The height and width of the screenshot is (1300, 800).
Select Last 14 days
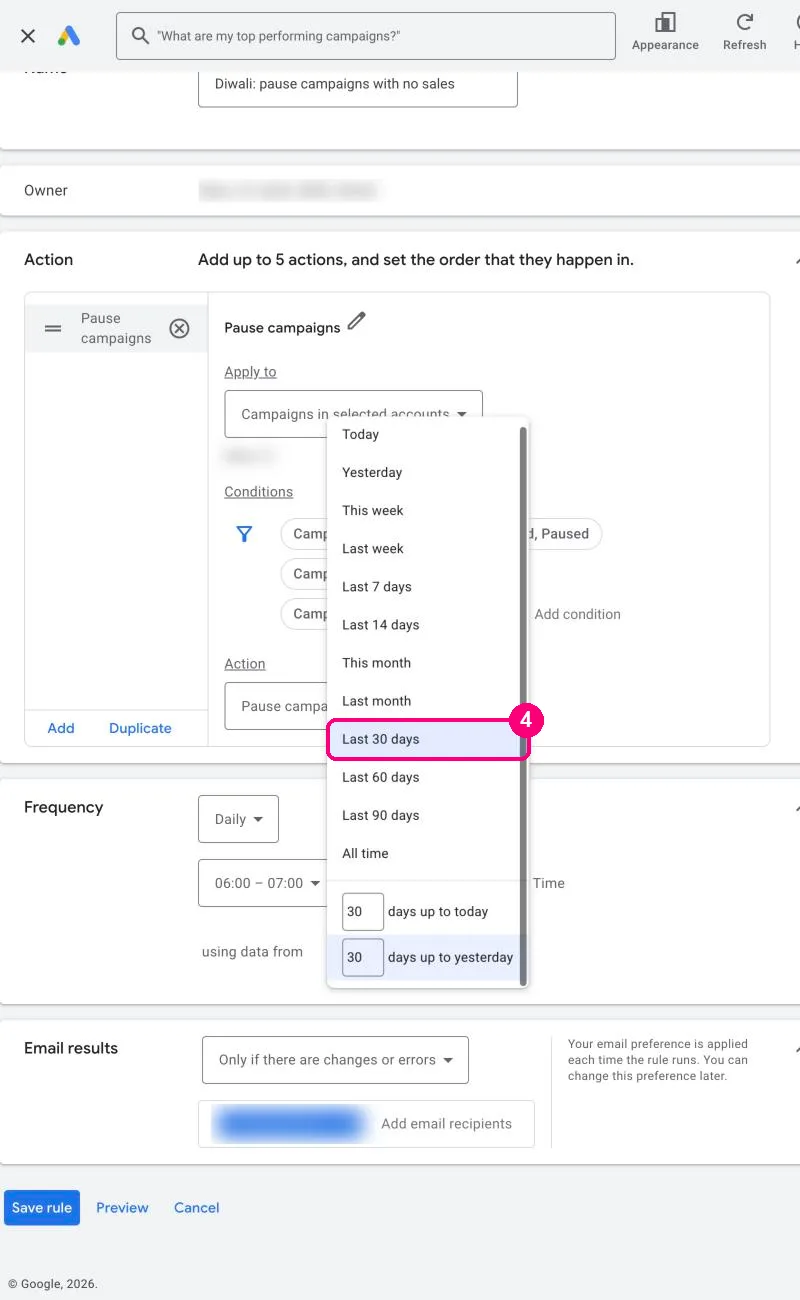[423, 625]
